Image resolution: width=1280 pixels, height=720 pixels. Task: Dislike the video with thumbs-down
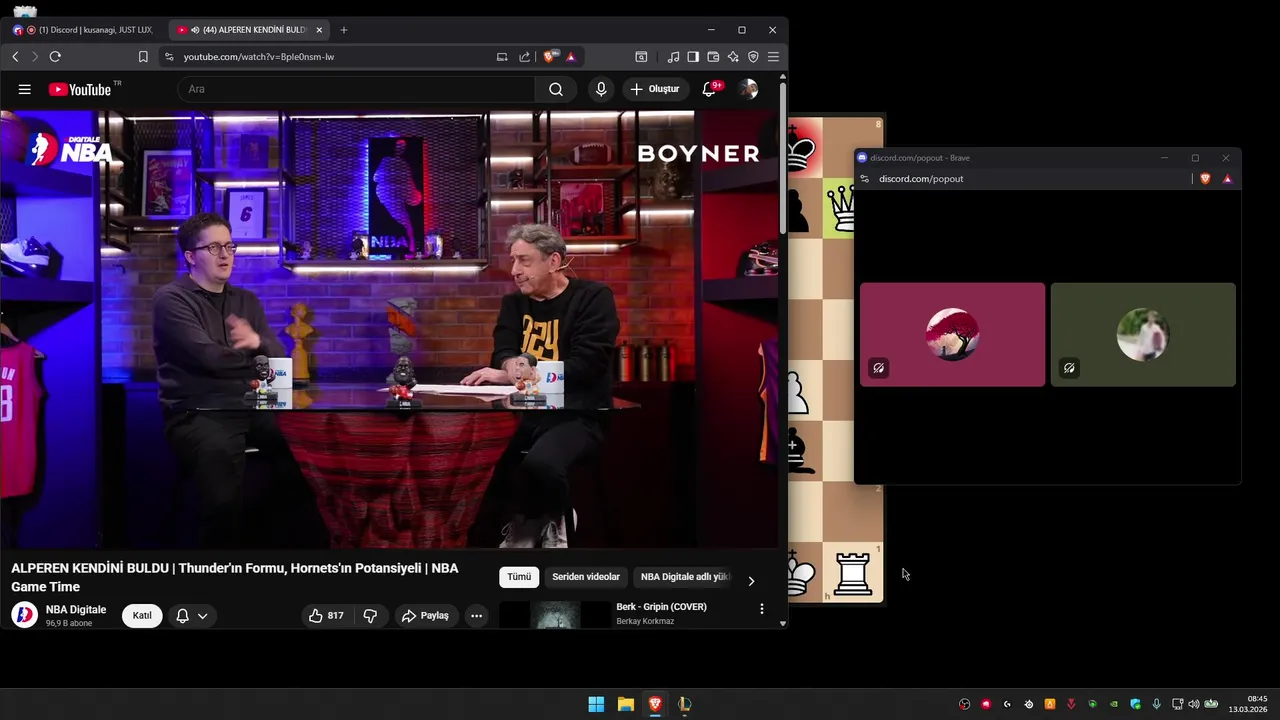click(x=370, y=616)
